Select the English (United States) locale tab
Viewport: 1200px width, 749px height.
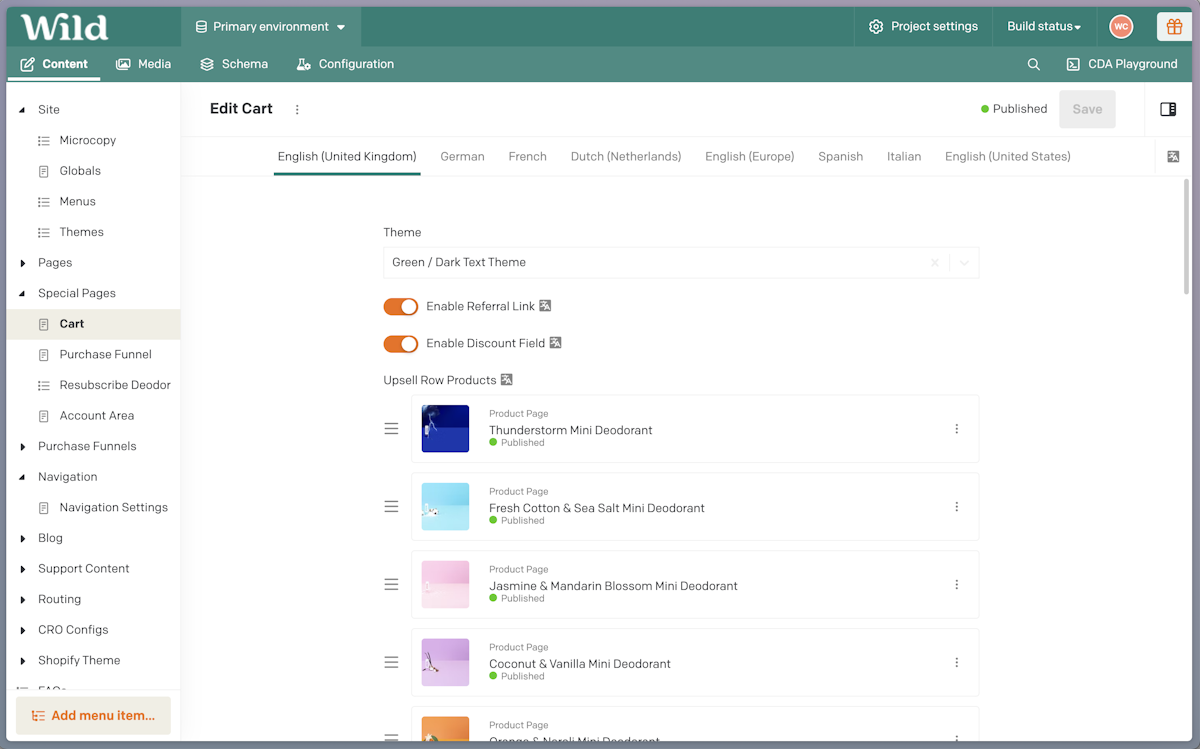[x=1008, y=157]
